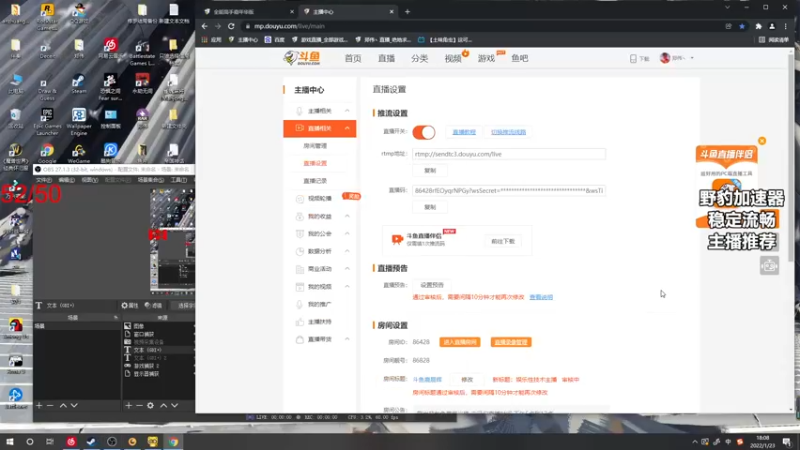Open the OBS 文件 menu
Viewport: 800px width, 450px height.
tap(44, 180)
